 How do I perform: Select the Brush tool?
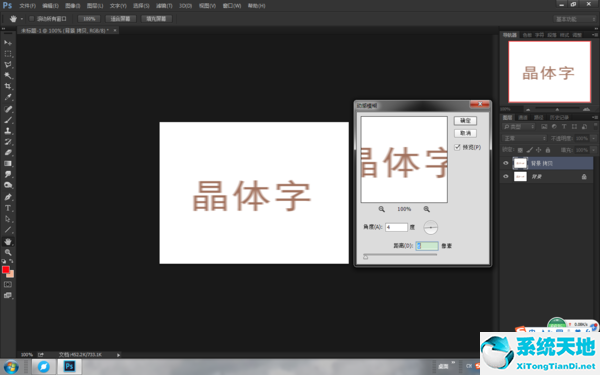click(8, 120)
